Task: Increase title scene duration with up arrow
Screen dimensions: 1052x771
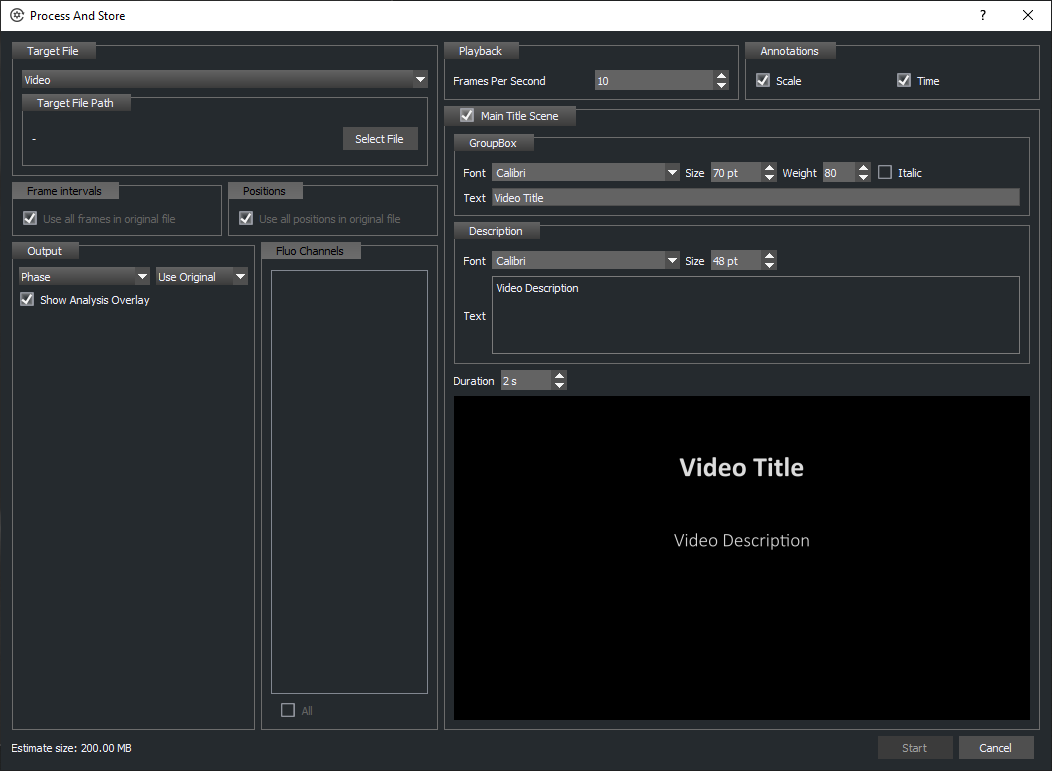Action: click(x=559, y=376)
